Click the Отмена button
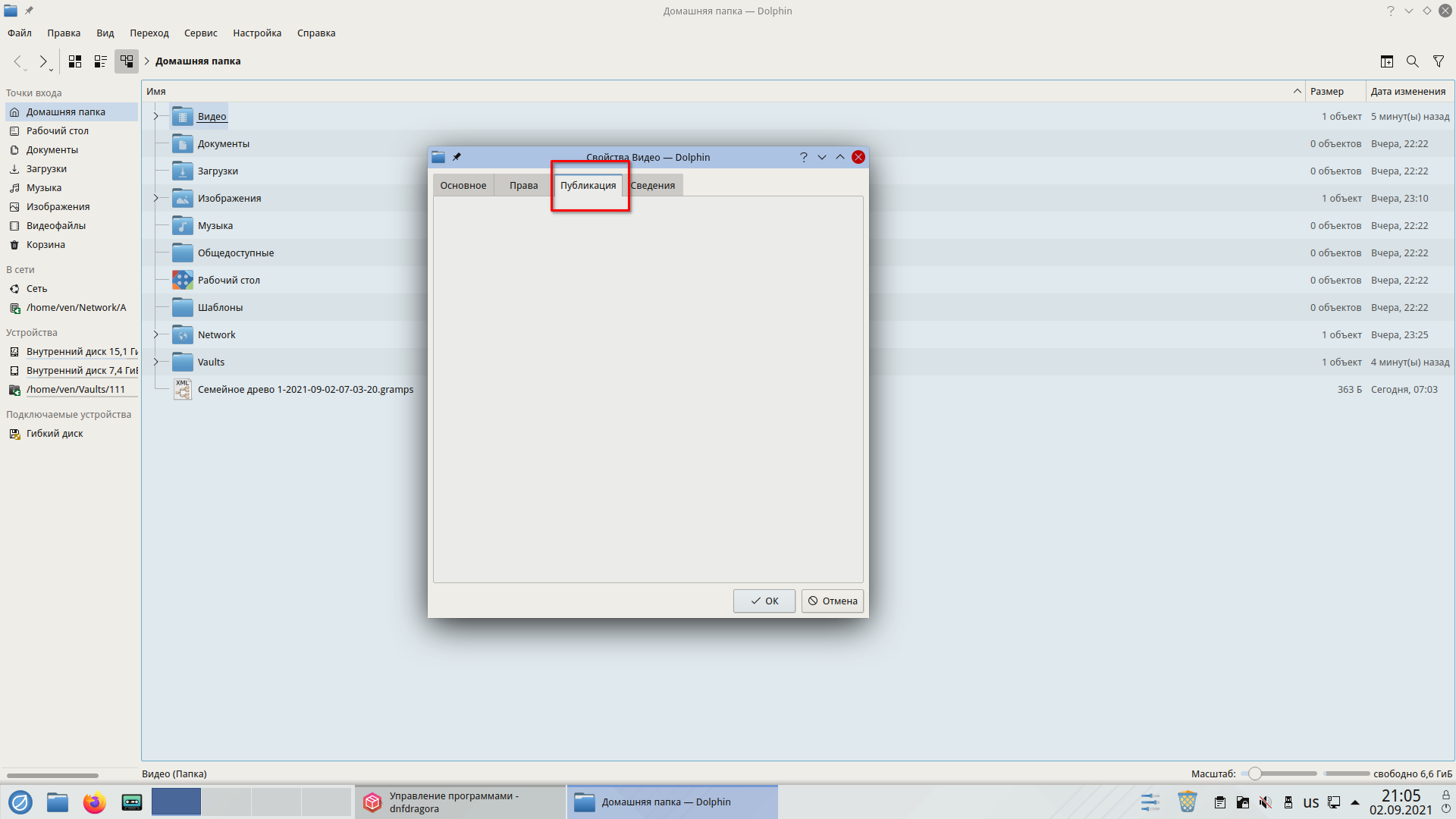Image resolution: width=1456 pixels, height=819 pixels. coord(832,601)
